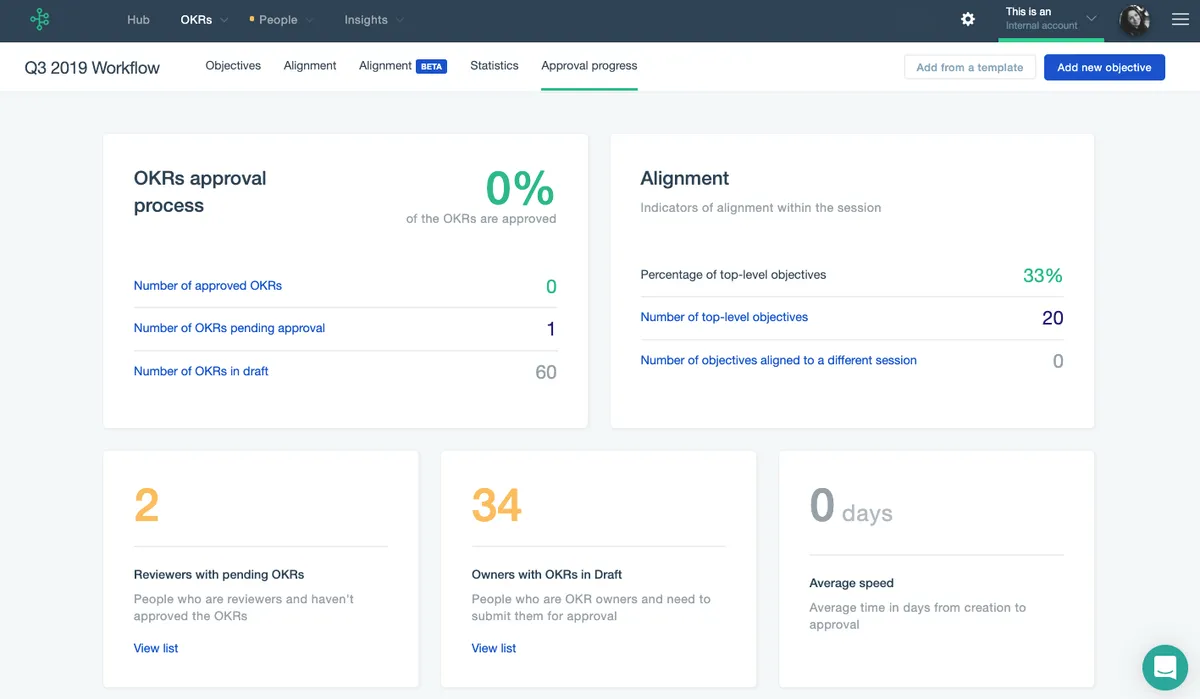Click Add new objective button
The image size is (1200, 699).
[x=1104, y=67]
